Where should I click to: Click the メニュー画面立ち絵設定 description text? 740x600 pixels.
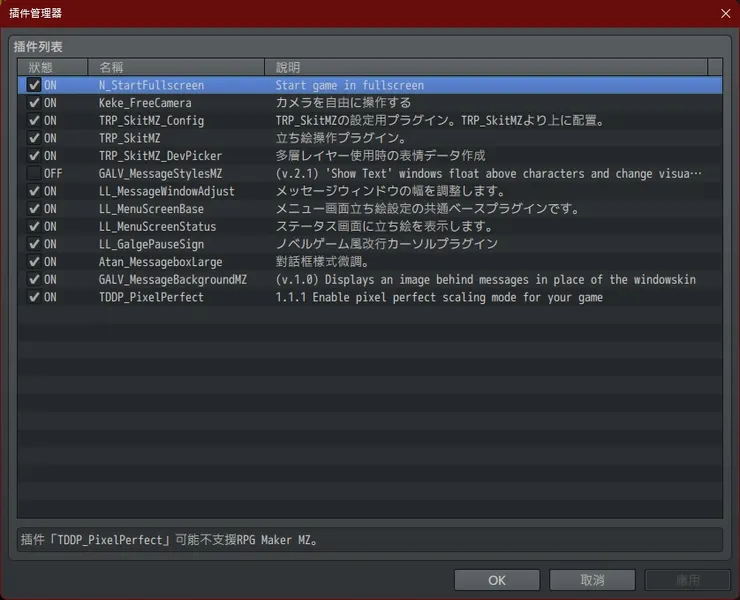pos(429,209)
